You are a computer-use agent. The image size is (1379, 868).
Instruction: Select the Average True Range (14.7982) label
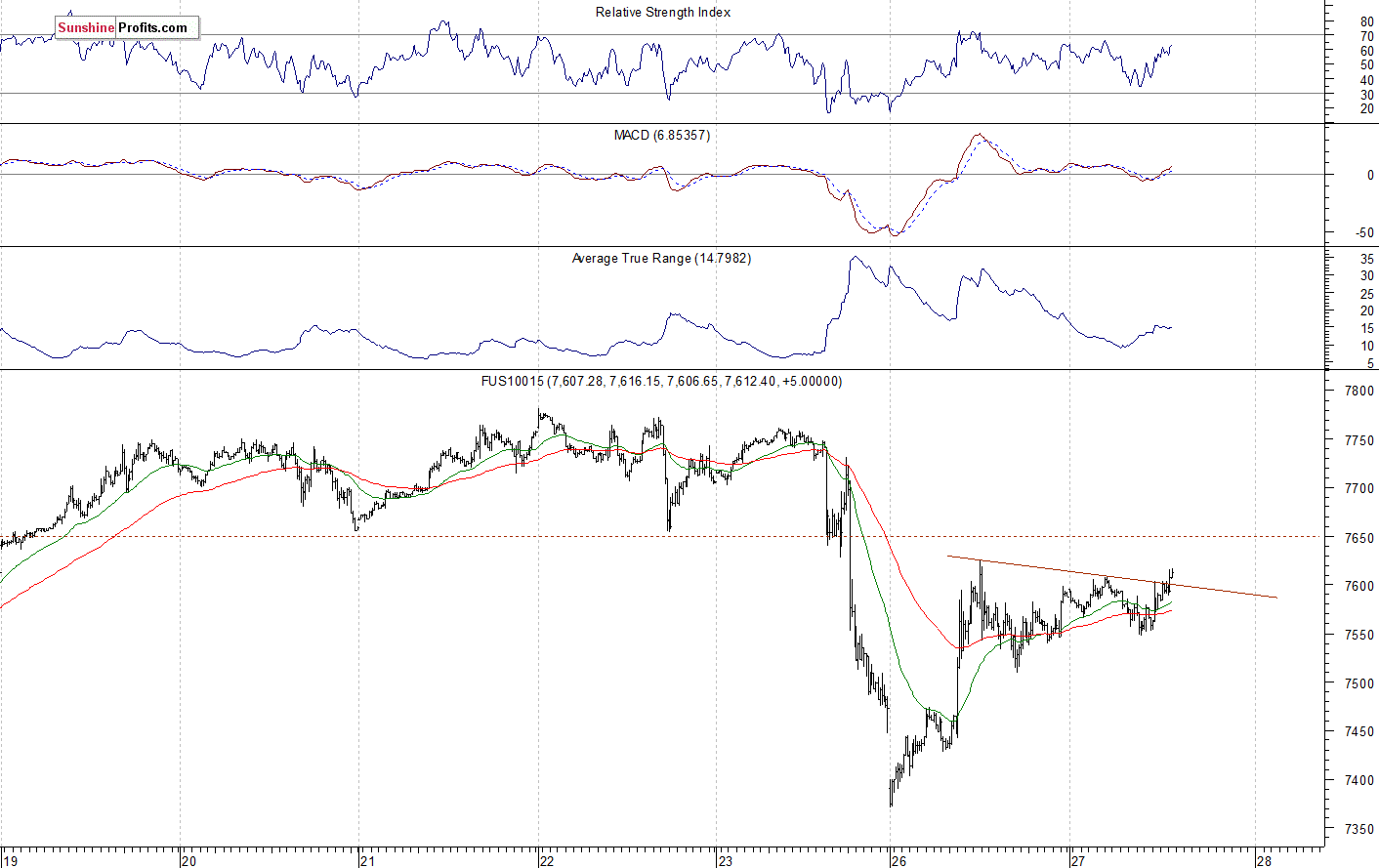coord(661,259)
